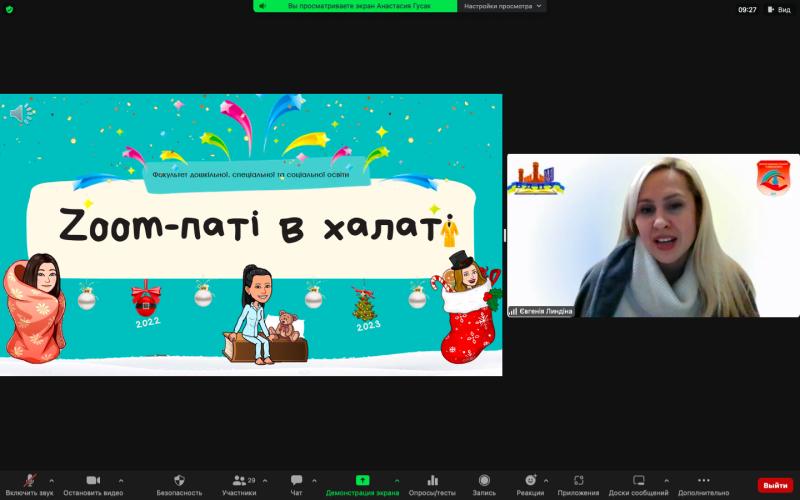The height and width of the screenshot is (500, 800).
Task: Open video options caret next to Остановить видео
Action: click(x=121, y=481)
